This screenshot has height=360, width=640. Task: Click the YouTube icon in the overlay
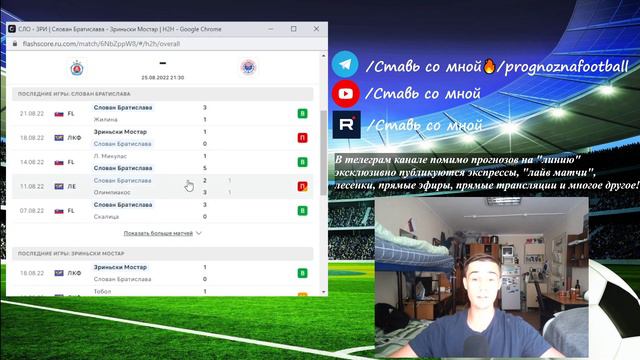pos(345,94)
